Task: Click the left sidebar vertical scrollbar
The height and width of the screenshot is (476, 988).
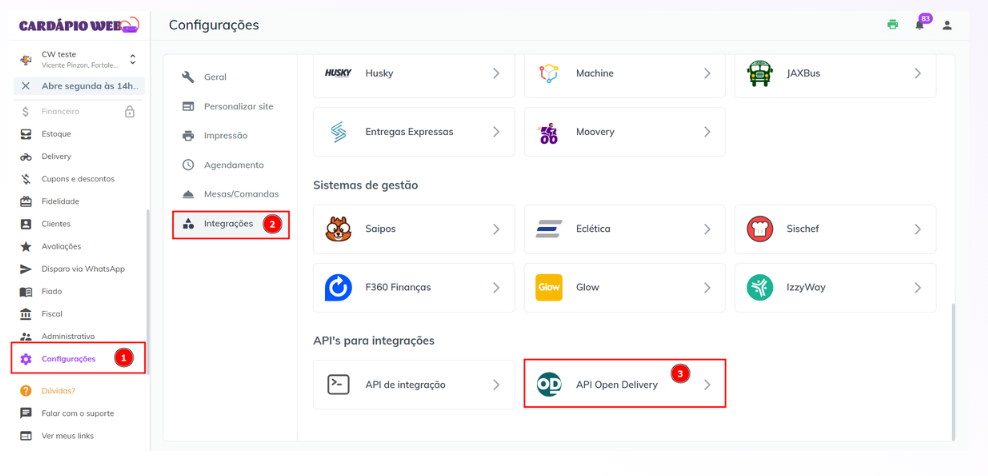Action: point(147,291)
